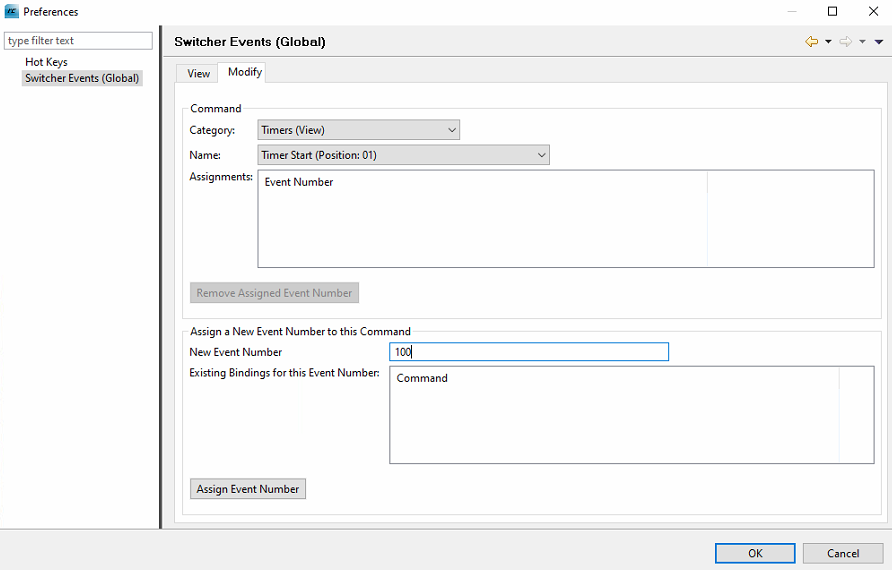892x570 pixels.
Task: Switch to the View tab
Action: coord(198,73)
